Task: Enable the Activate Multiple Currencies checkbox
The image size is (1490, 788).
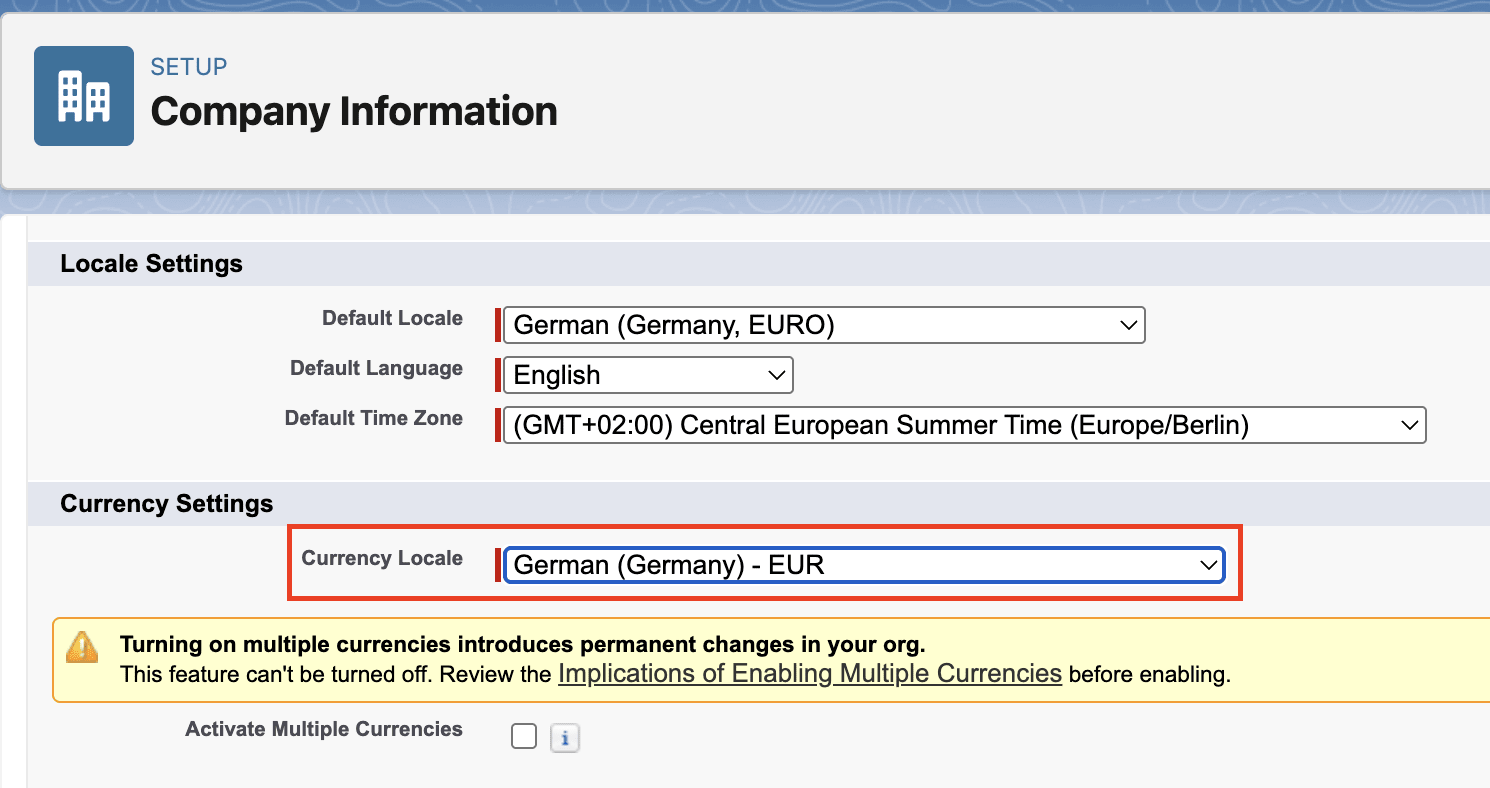Action: click(524, 735)
